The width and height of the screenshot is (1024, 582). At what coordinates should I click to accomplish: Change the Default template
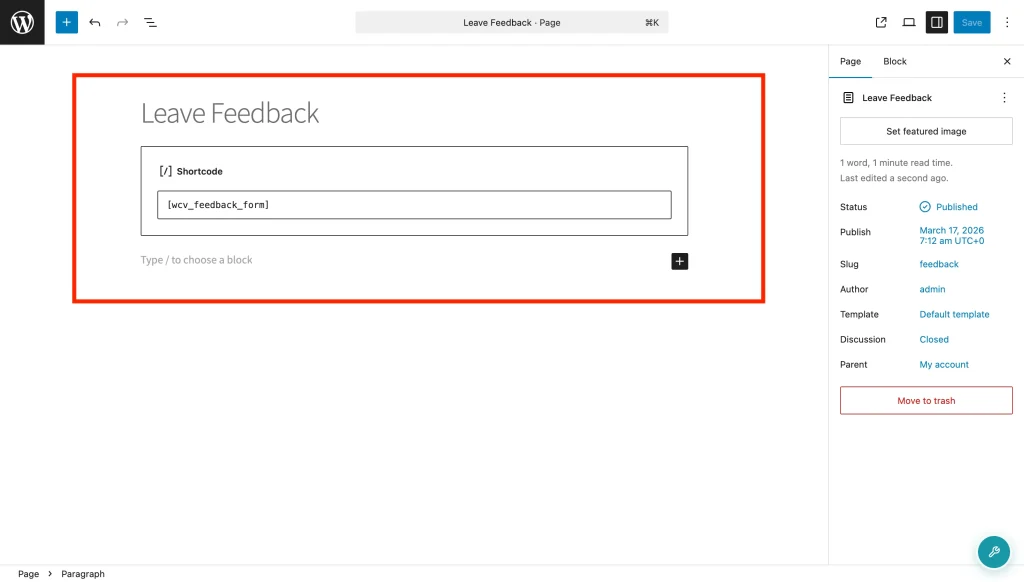click(x=954, y=315)
